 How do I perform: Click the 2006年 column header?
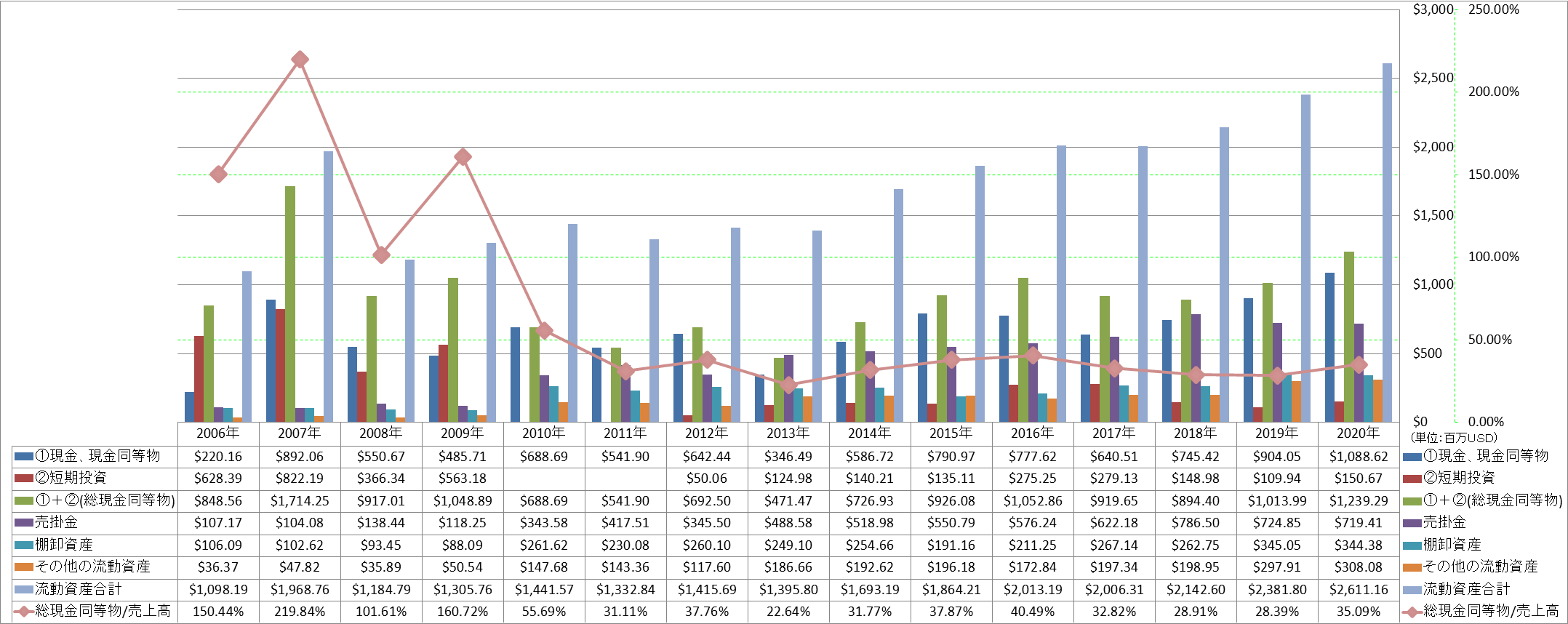coord(218,433)
